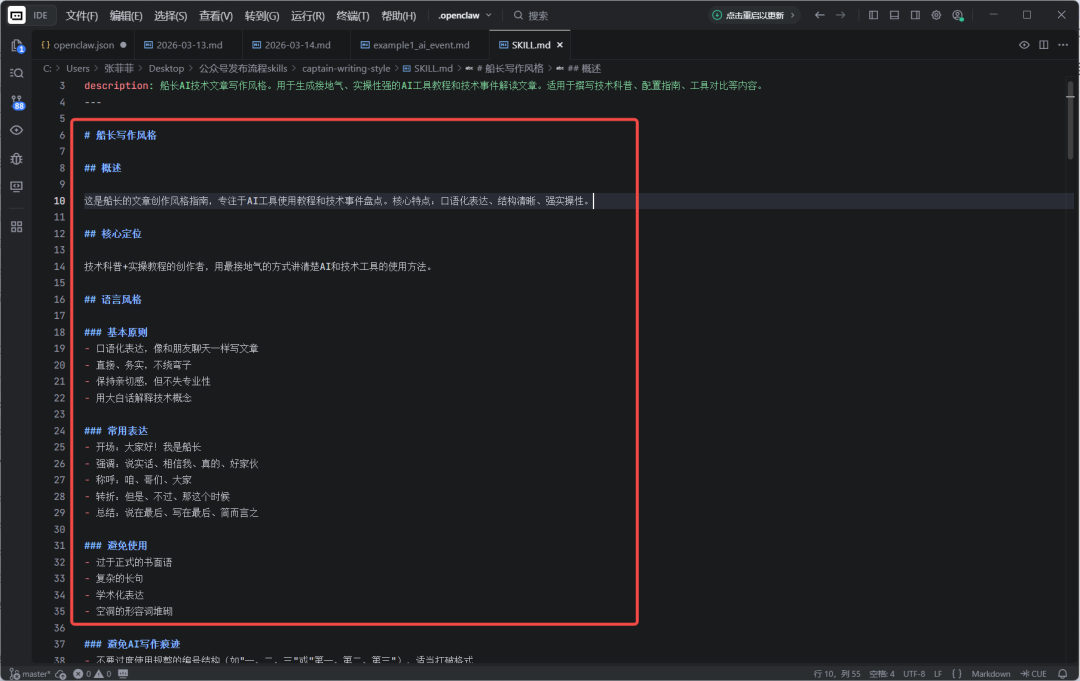Open the remote monitor icon in sidebar
1080x681 pixels.
(x=17, y=187)
